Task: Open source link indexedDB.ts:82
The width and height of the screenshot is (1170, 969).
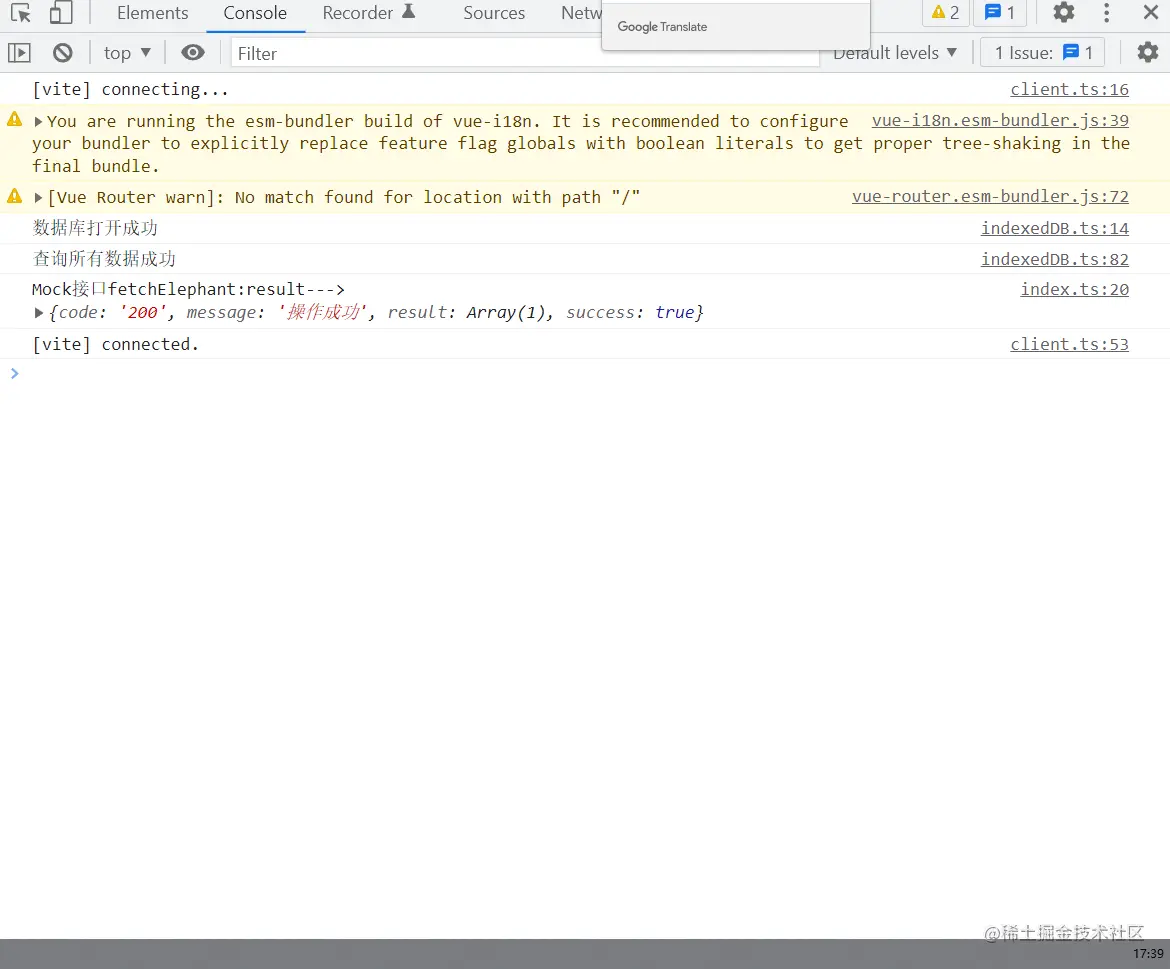Action: point(1054,259)
